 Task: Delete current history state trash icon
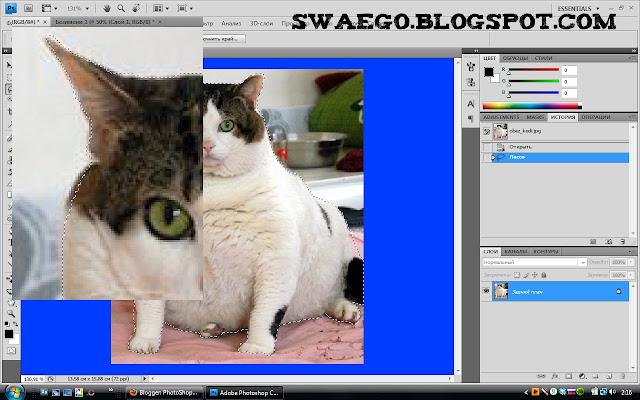click(x=622, y=242)
